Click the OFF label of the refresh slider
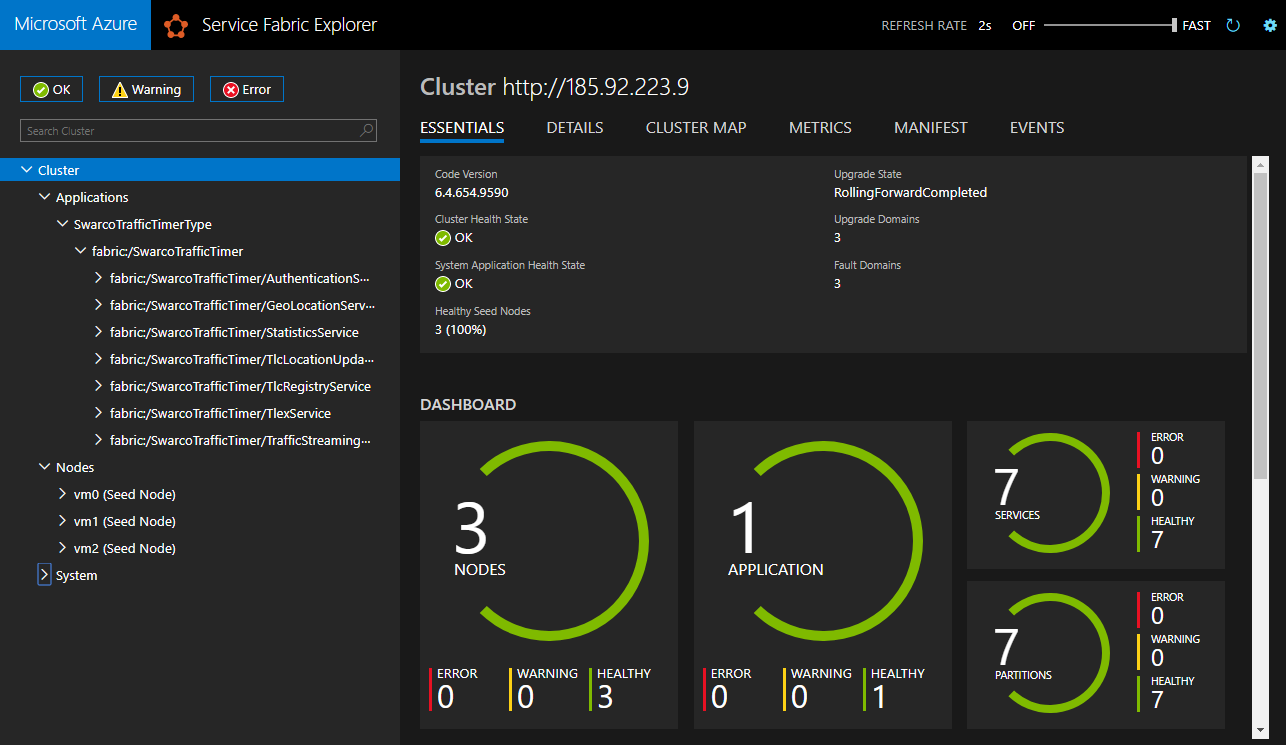 (x=1023, y=26)
